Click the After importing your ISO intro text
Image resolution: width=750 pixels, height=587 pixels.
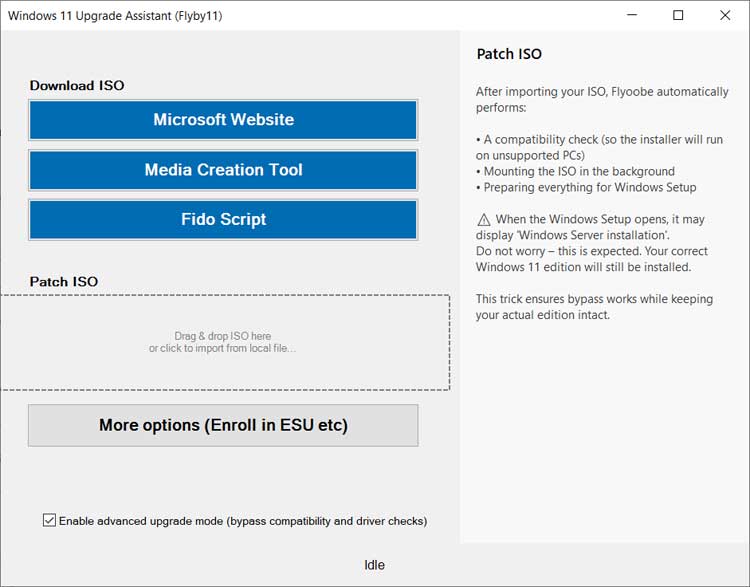click(601, 99)
